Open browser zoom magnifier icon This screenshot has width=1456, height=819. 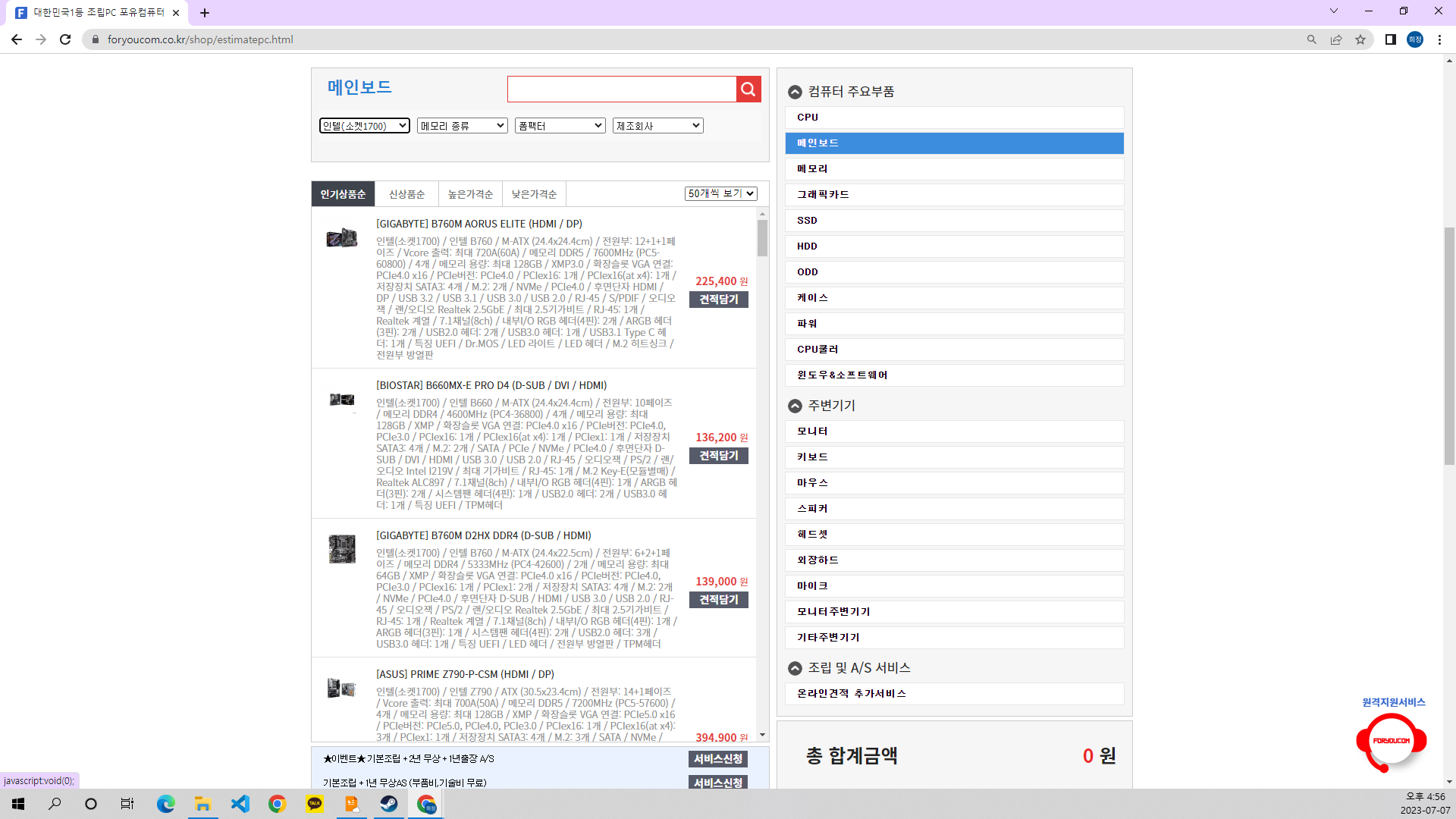[1312, 39]
